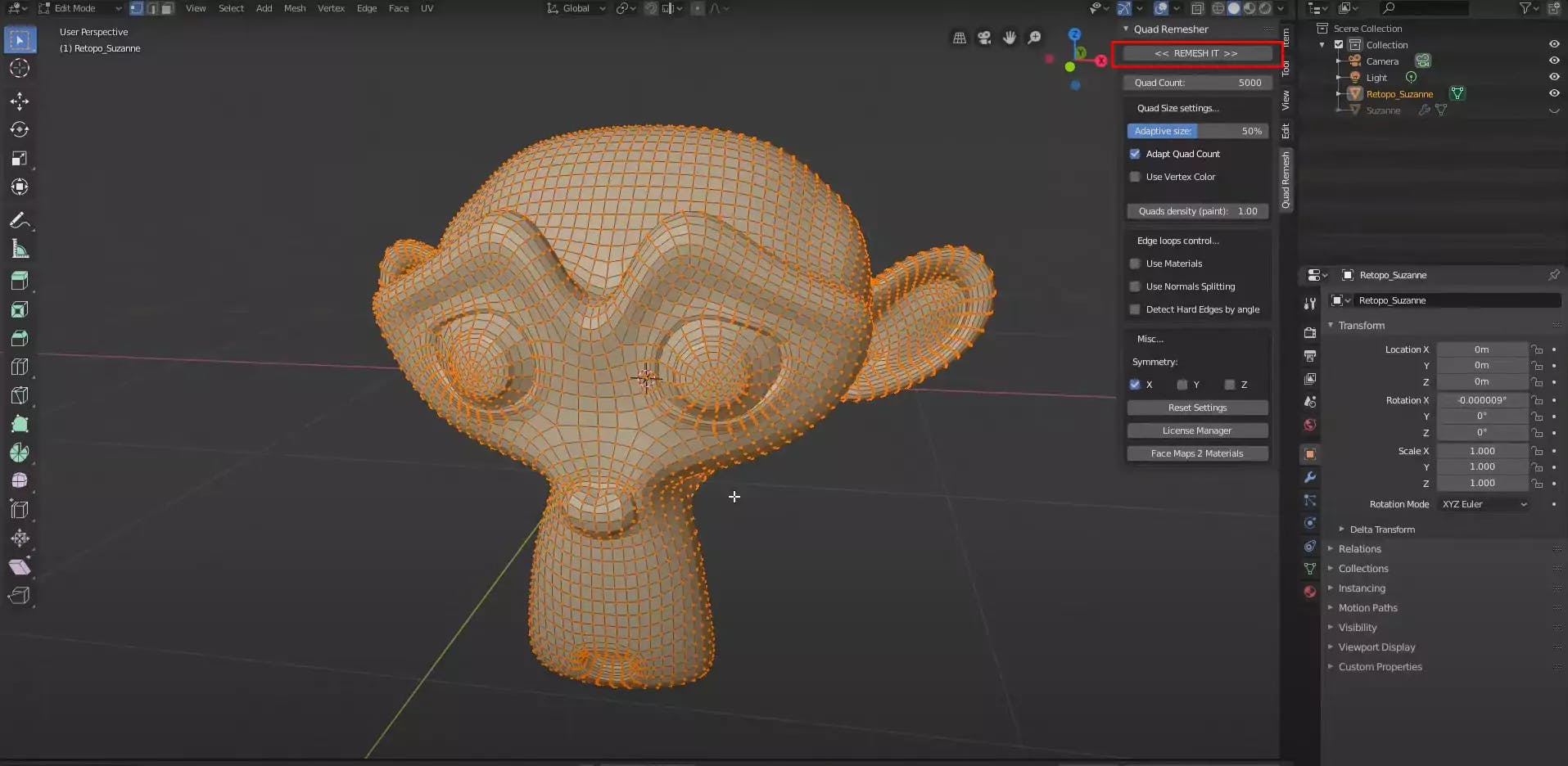
Task: Select the Bevel tool
Action: 20,338
